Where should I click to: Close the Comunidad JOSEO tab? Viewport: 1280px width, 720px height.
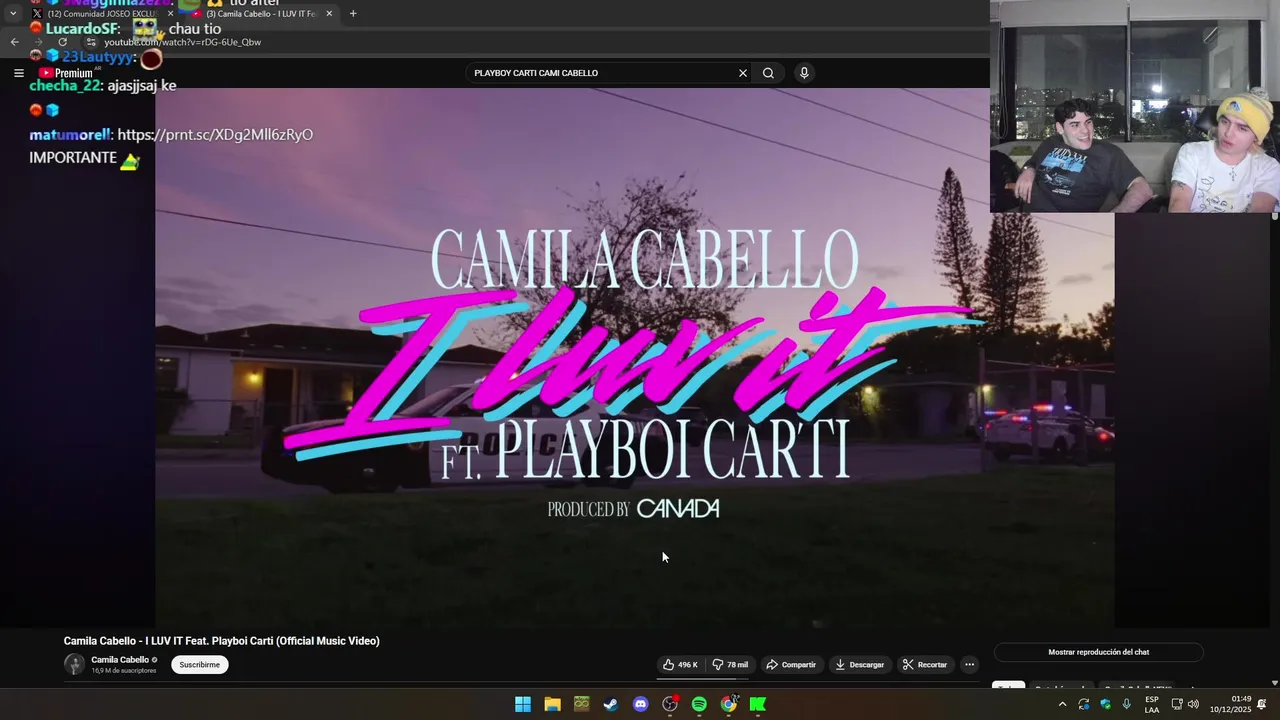170,14
